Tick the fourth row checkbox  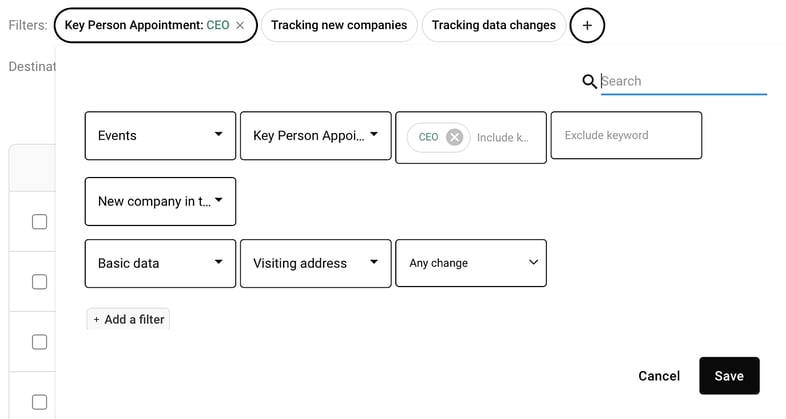tap(39, 402)
